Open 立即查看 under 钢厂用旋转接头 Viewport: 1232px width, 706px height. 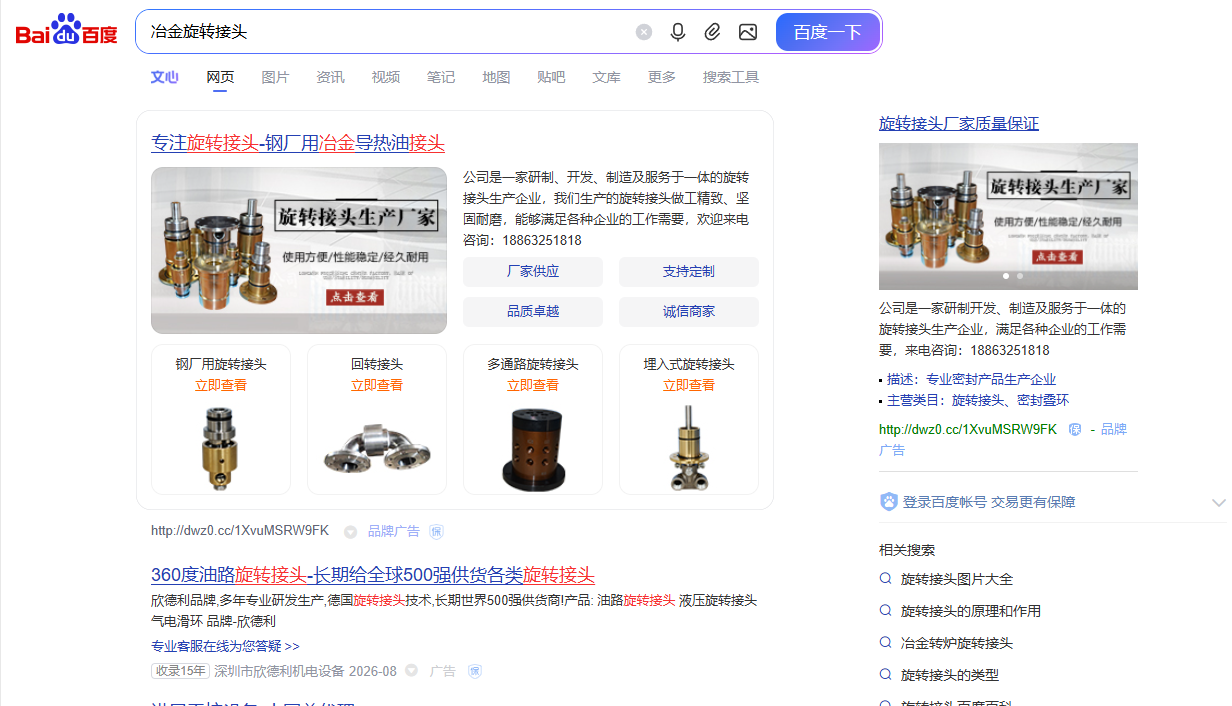click(221, 385)
